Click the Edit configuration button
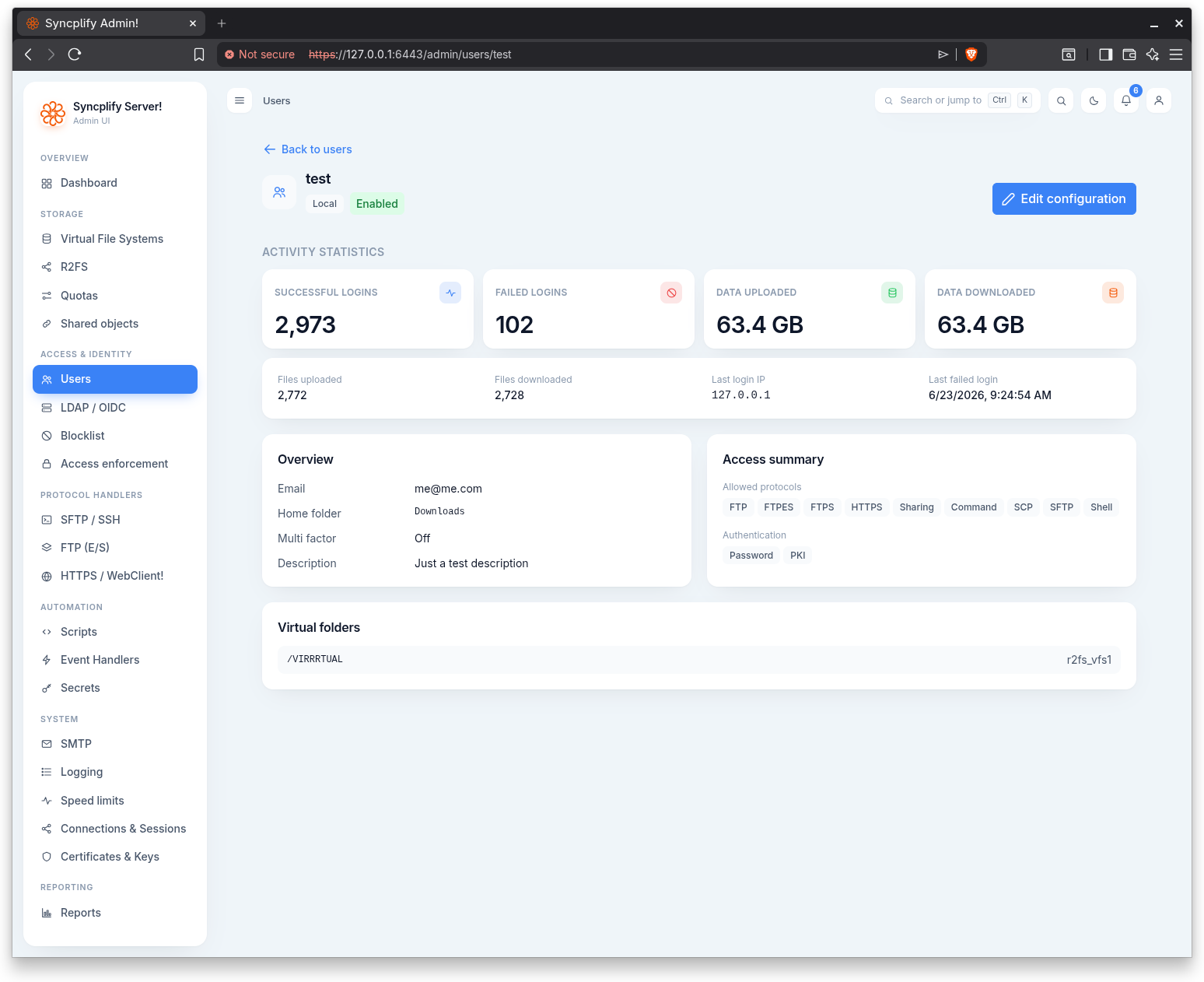 1064,198
